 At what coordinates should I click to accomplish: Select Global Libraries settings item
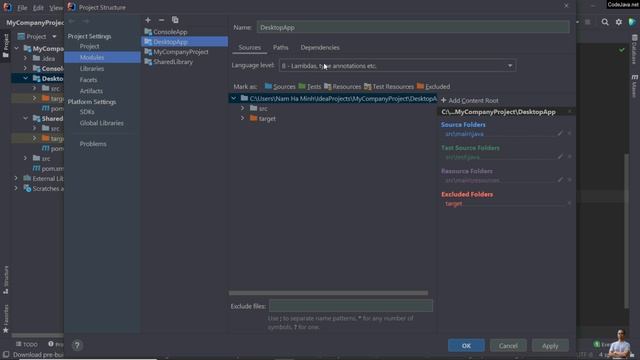[102, 123]
